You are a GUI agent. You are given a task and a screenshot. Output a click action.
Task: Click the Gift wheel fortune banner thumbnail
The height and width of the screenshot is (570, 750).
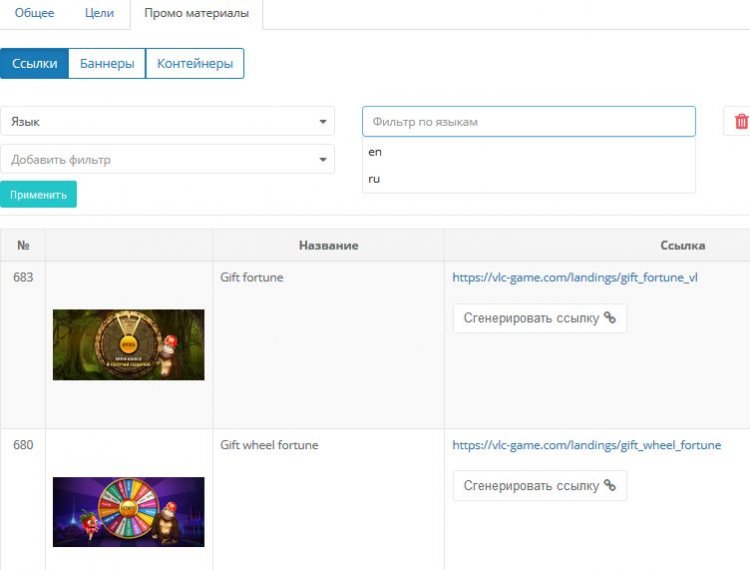(128, 511)
